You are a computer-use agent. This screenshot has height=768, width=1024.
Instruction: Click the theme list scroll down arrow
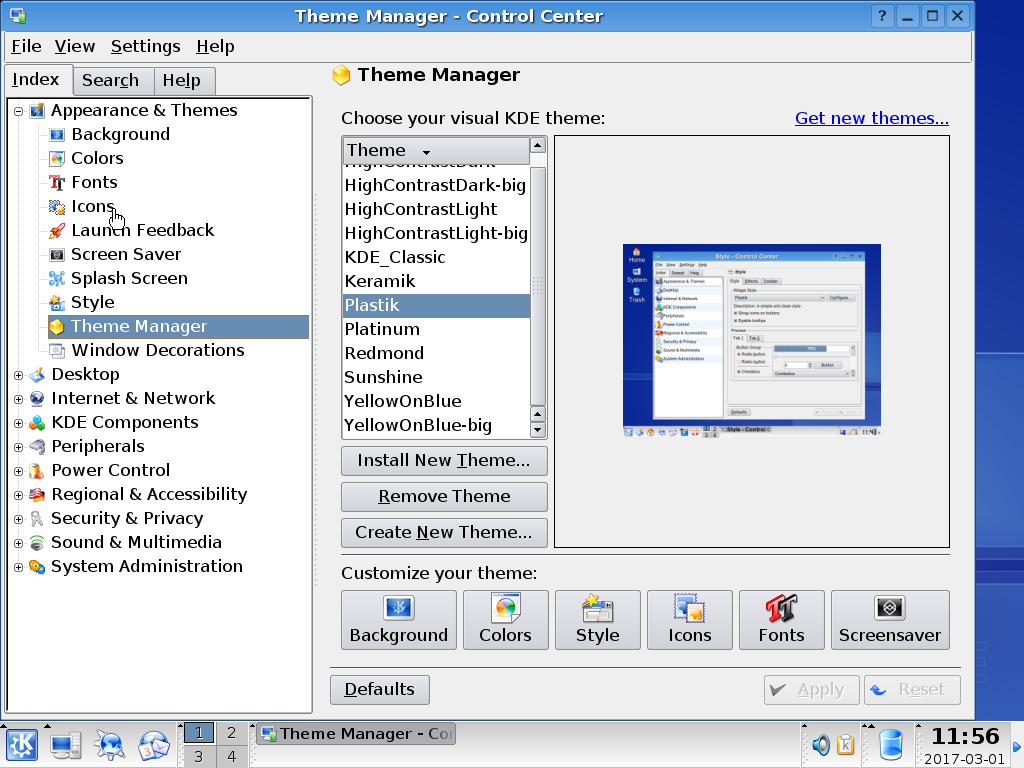coord(537,430)
